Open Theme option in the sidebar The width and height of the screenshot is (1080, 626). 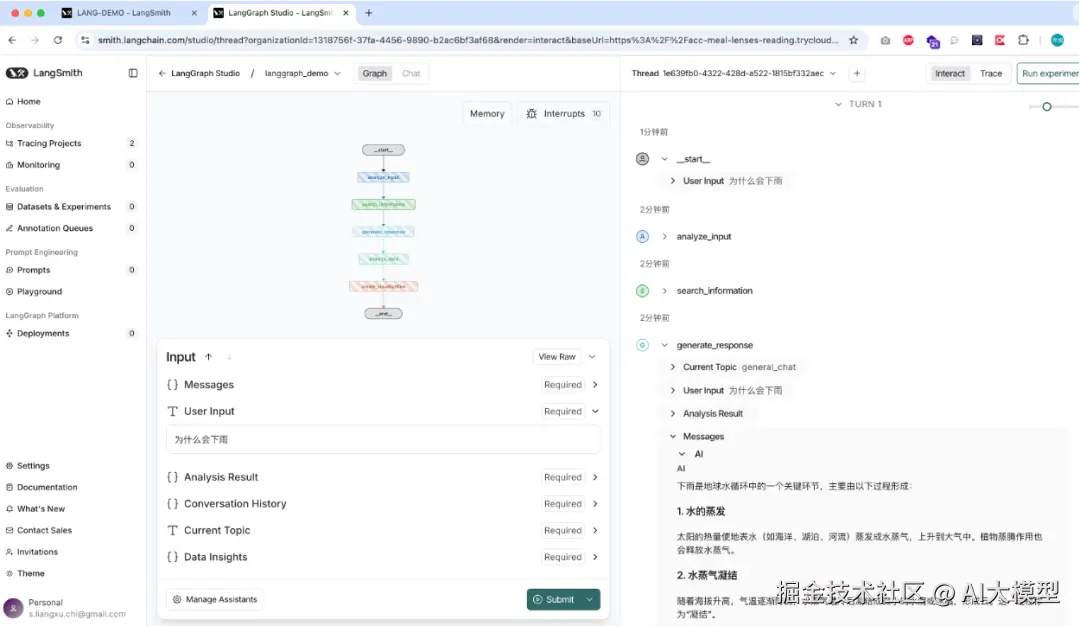click(x=30, y=573)
